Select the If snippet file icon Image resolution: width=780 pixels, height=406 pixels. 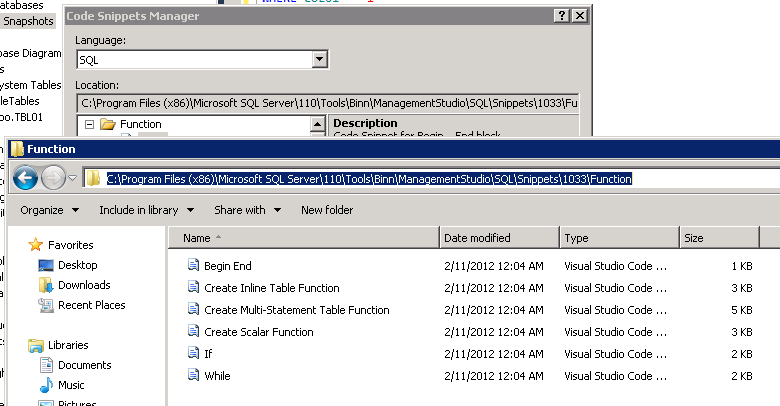193,353
